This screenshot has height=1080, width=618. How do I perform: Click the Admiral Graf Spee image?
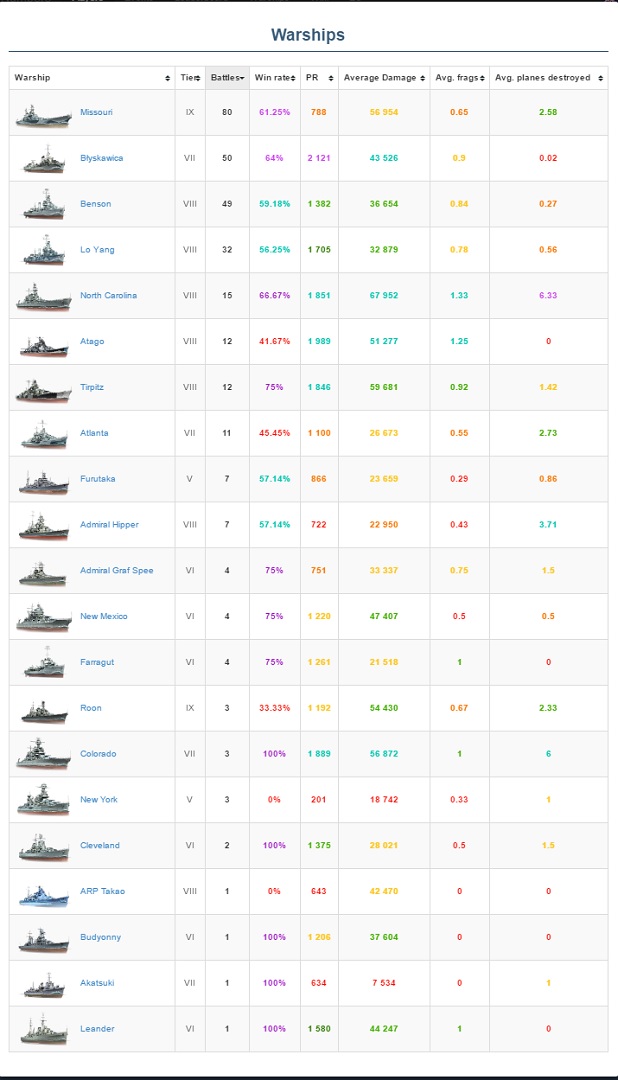pyautogui.click(x=44, y=573)
